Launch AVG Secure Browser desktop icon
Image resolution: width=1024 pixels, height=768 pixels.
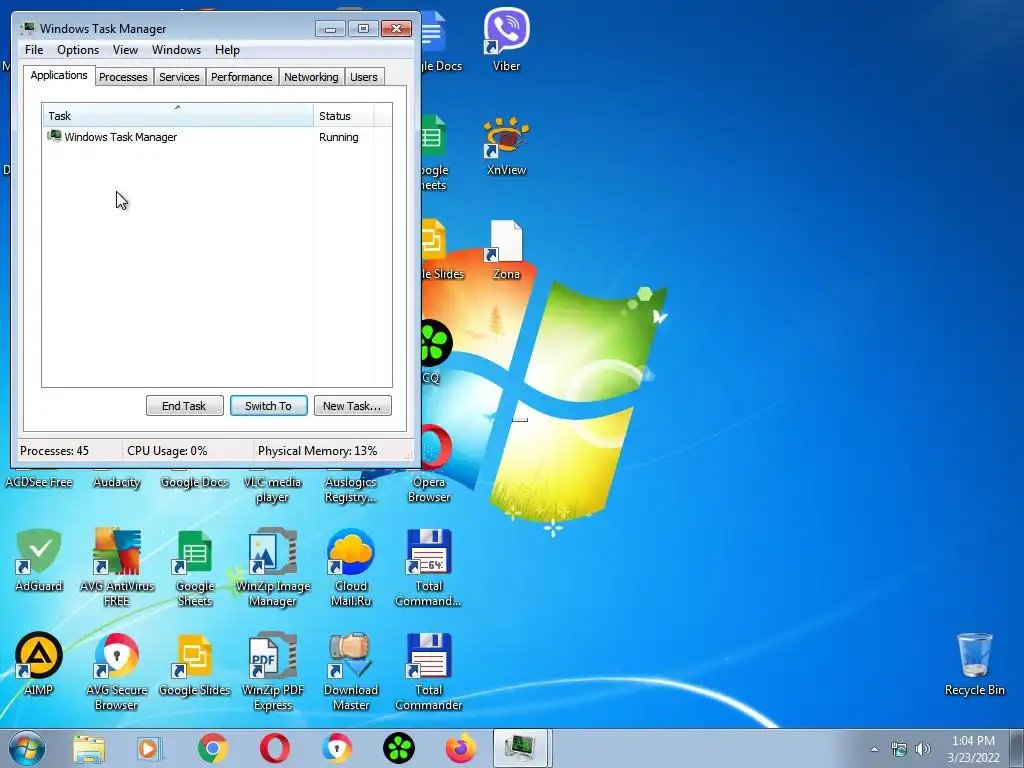coord(116,670)
